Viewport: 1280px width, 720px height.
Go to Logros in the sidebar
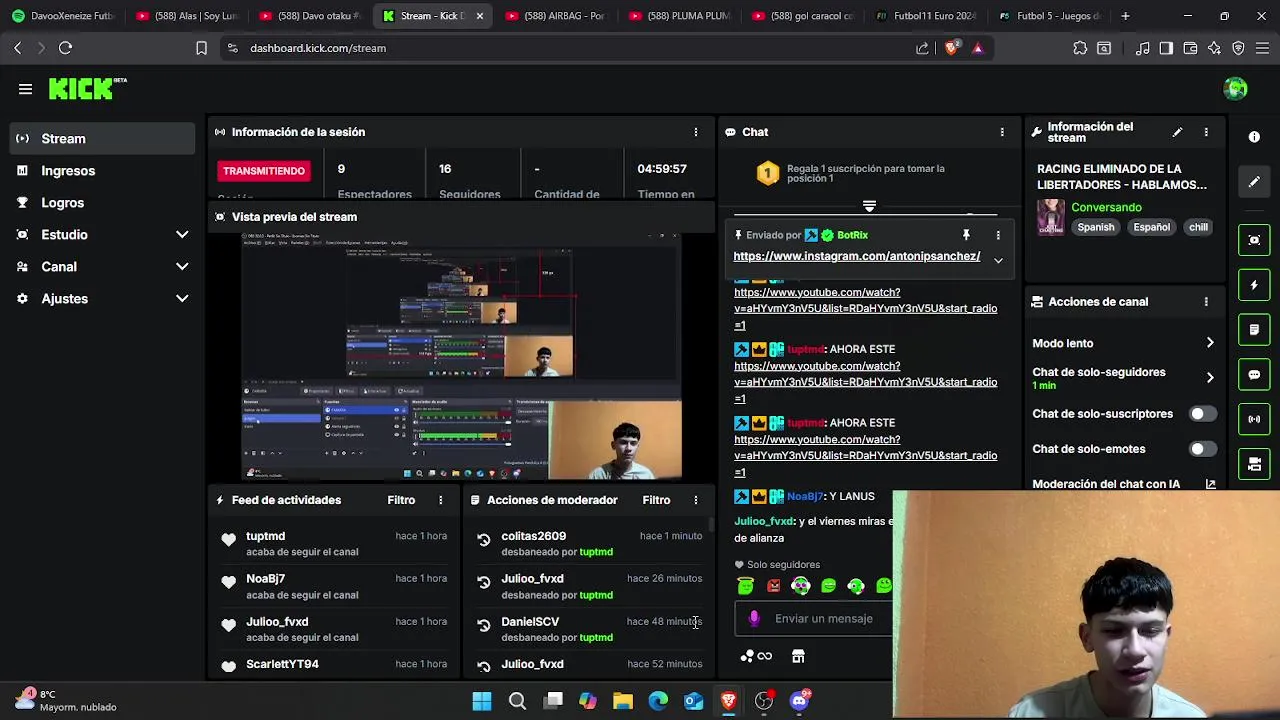click(x=102, y=203)
